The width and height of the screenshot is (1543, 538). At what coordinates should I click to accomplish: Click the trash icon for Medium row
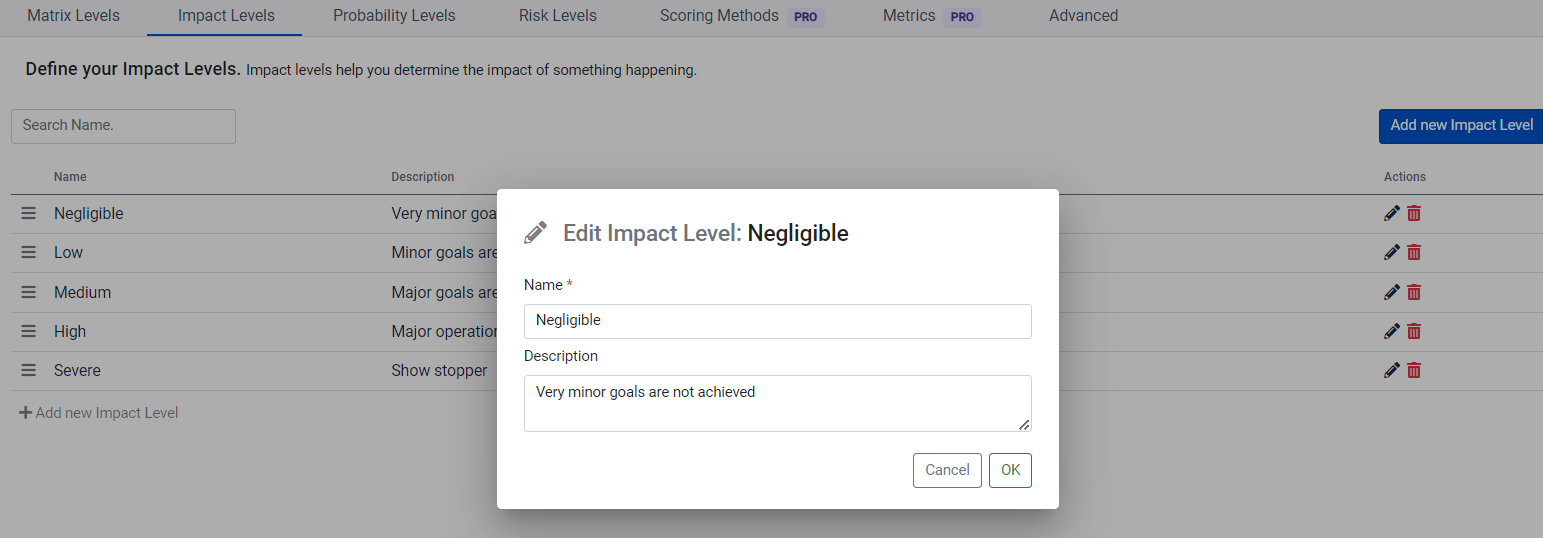pos(1414,292)
